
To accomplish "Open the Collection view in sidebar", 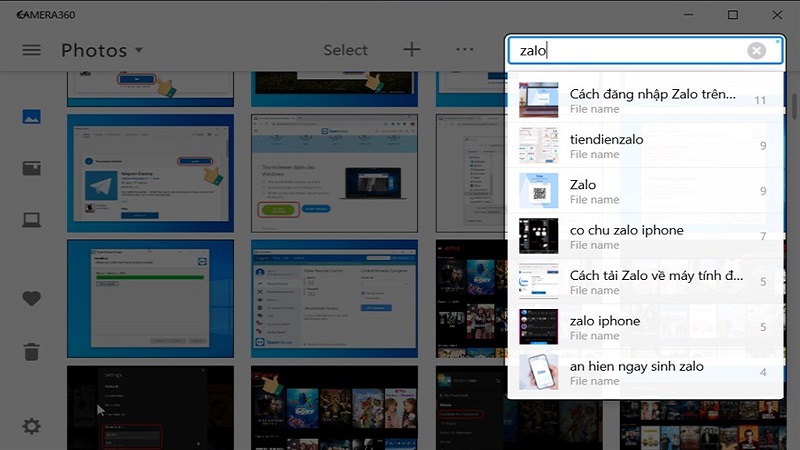I will (x=32, y=117).
